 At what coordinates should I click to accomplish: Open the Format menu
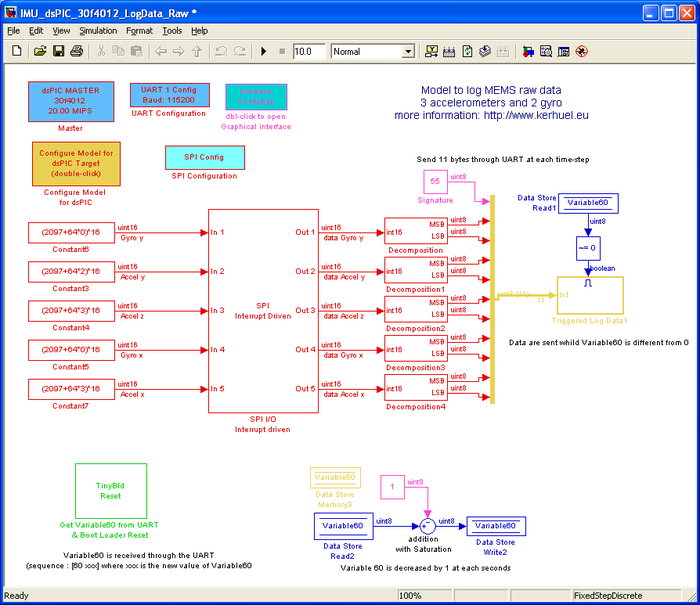point(140,31)
